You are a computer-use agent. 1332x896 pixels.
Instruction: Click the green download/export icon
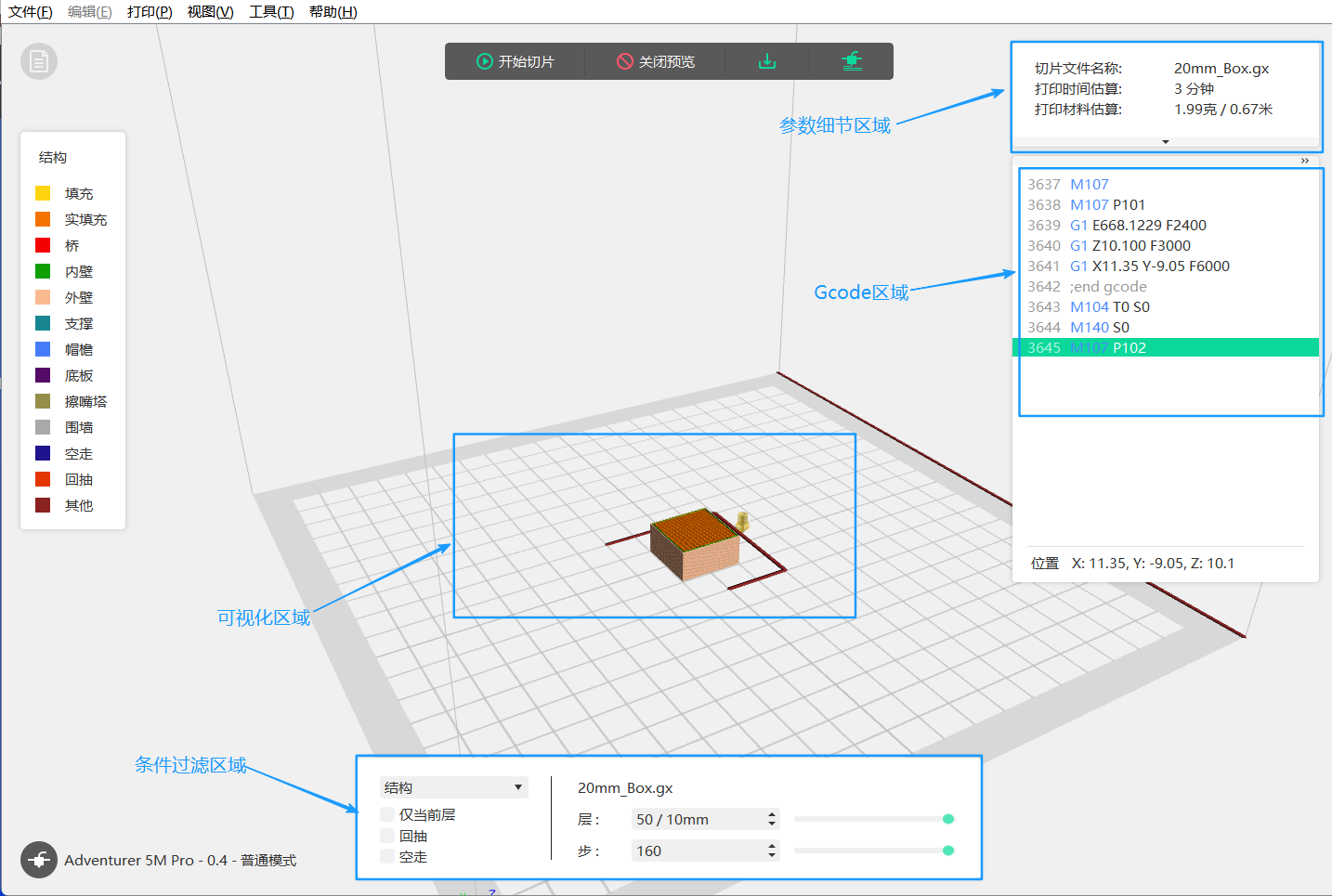point(767,61)
